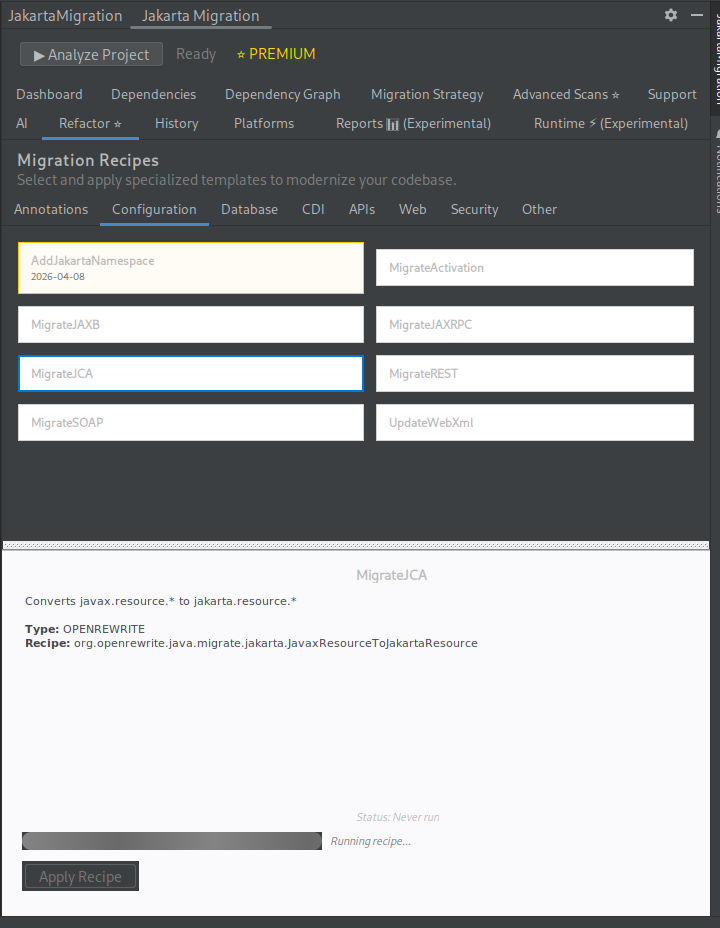Hide the tool window with the minimize dash
This screenshot has width=720, height=928.
pyautogui.click(x=697, y=15)
